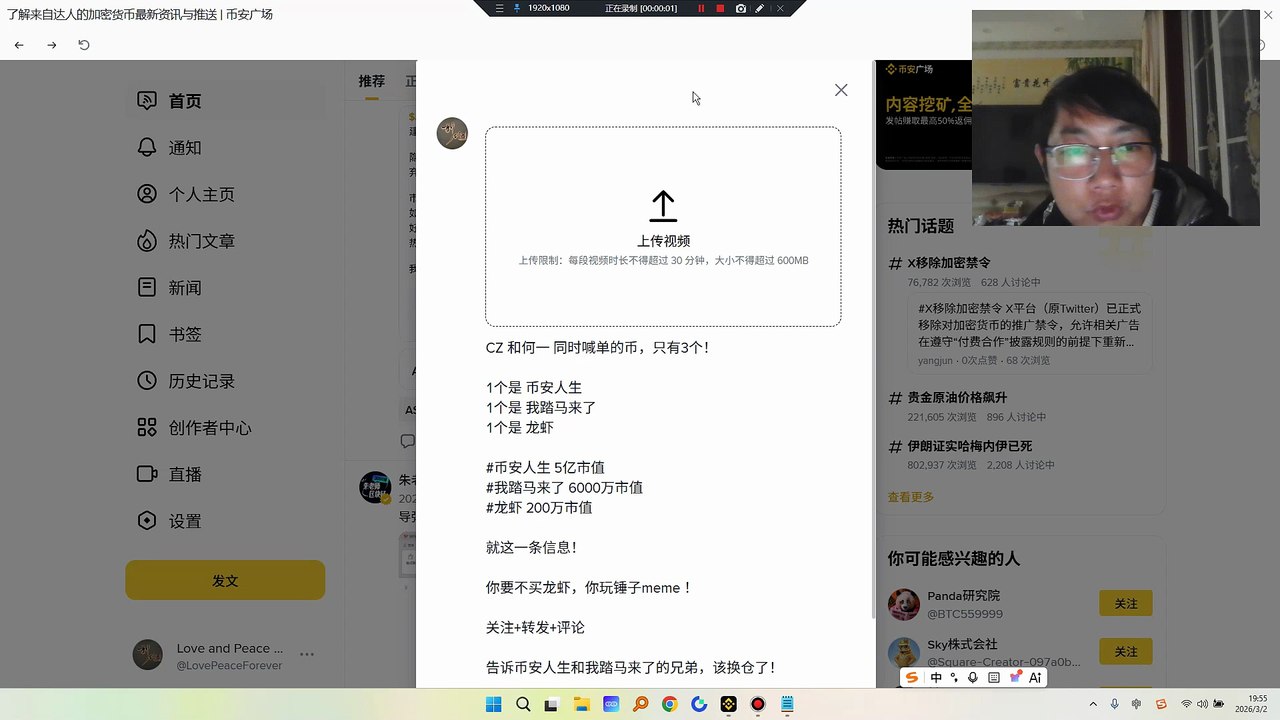Click the hashtag #币安人生 5亿市值
1280x720 pixels.
[545, 468]
